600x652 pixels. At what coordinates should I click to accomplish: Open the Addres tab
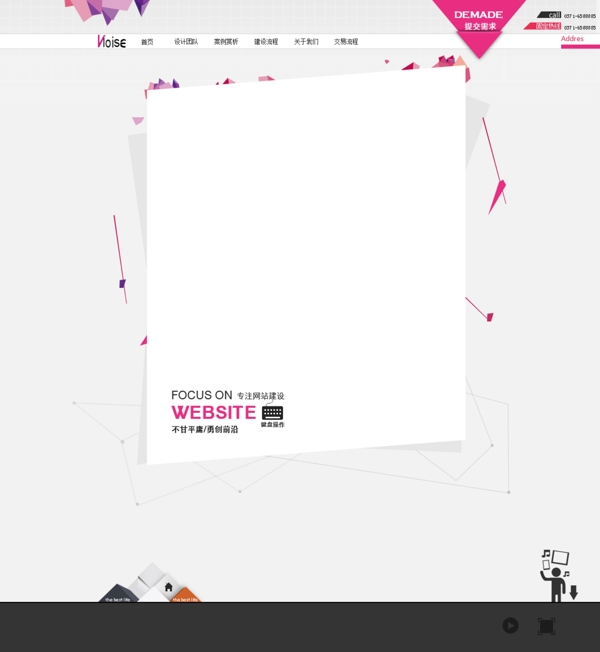click(572, 39)
